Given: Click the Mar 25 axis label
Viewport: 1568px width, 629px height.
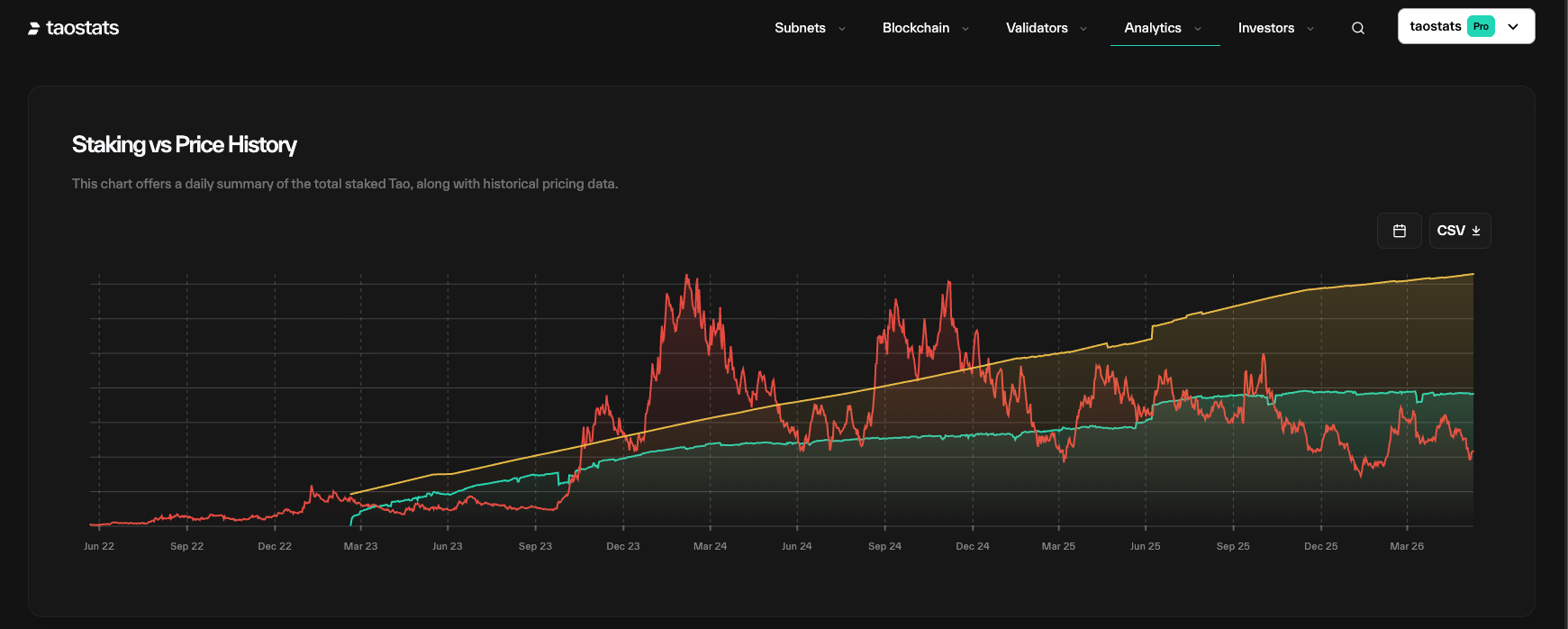Looking at the screenshot, I should click(x=1058, y=546).
